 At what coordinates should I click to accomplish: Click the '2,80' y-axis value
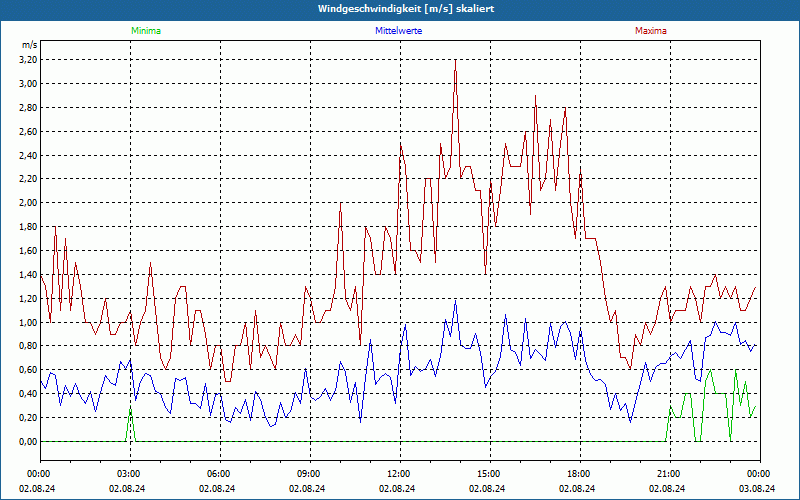point(29,108)
